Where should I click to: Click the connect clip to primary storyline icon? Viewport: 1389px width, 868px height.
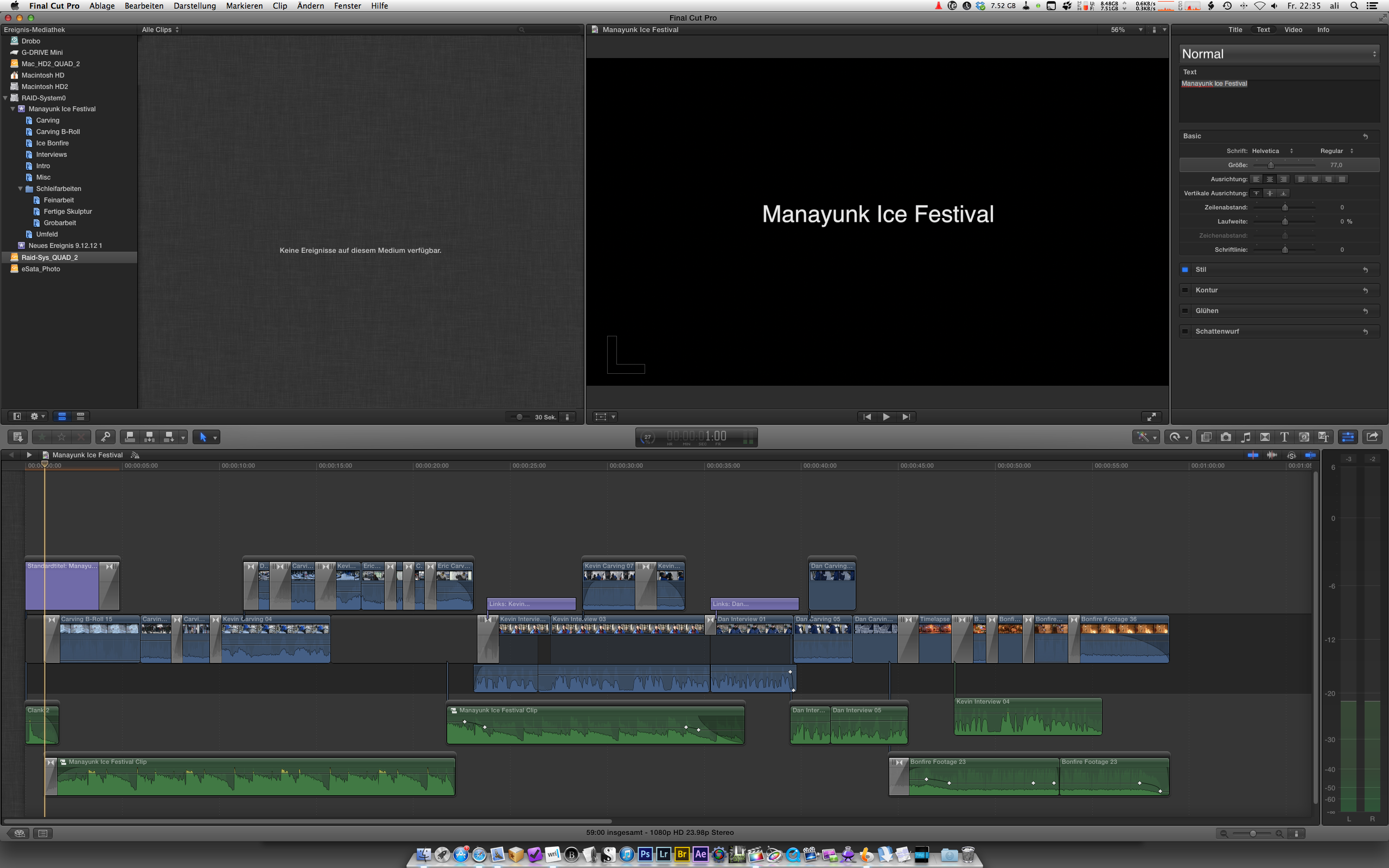click(130, 437)
